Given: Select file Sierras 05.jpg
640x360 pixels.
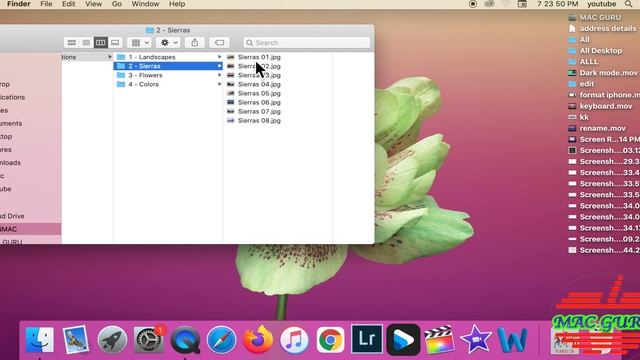Looking at the screenshot, I should click(x=259, y=93).
